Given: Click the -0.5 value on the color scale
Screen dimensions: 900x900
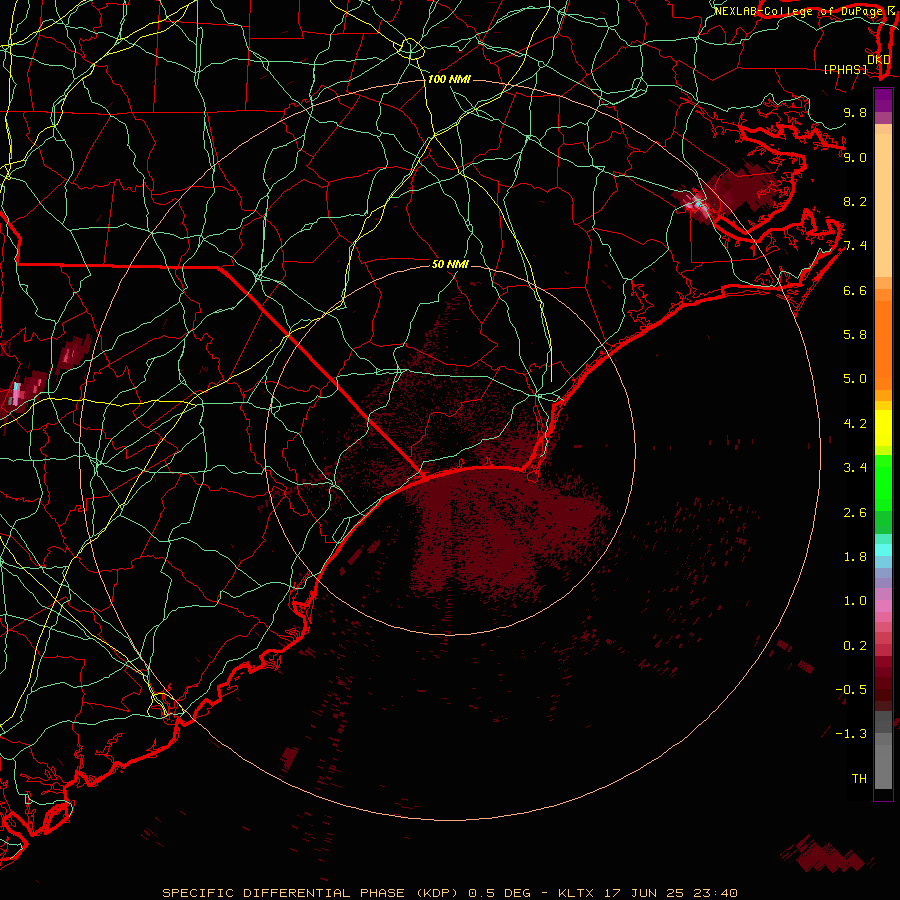Looking at the screenshot, I should click(x=852, y=689).
